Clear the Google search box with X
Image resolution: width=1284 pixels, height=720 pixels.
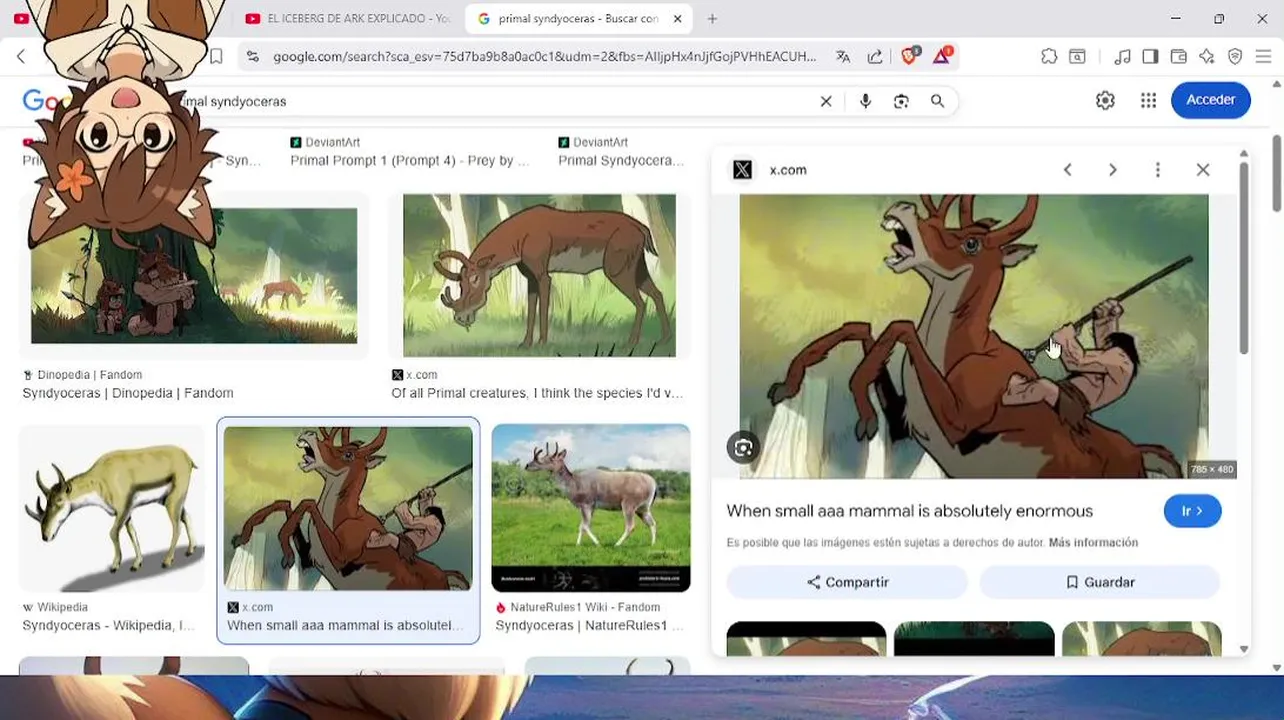826,101
